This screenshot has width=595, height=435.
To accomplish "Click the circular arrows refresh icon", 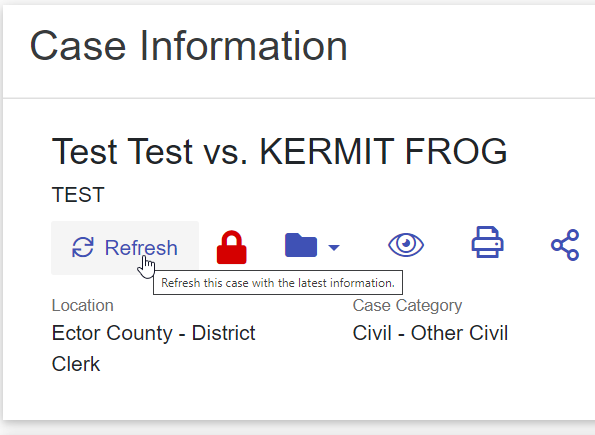I will coord(83,247).
